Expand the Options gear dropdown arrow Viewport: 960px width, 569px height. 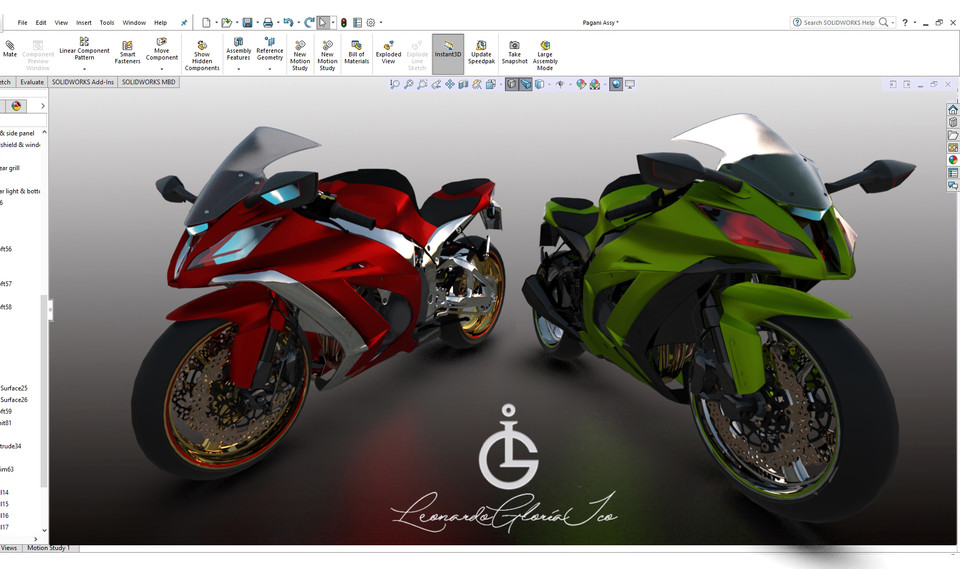pos(381,23)
